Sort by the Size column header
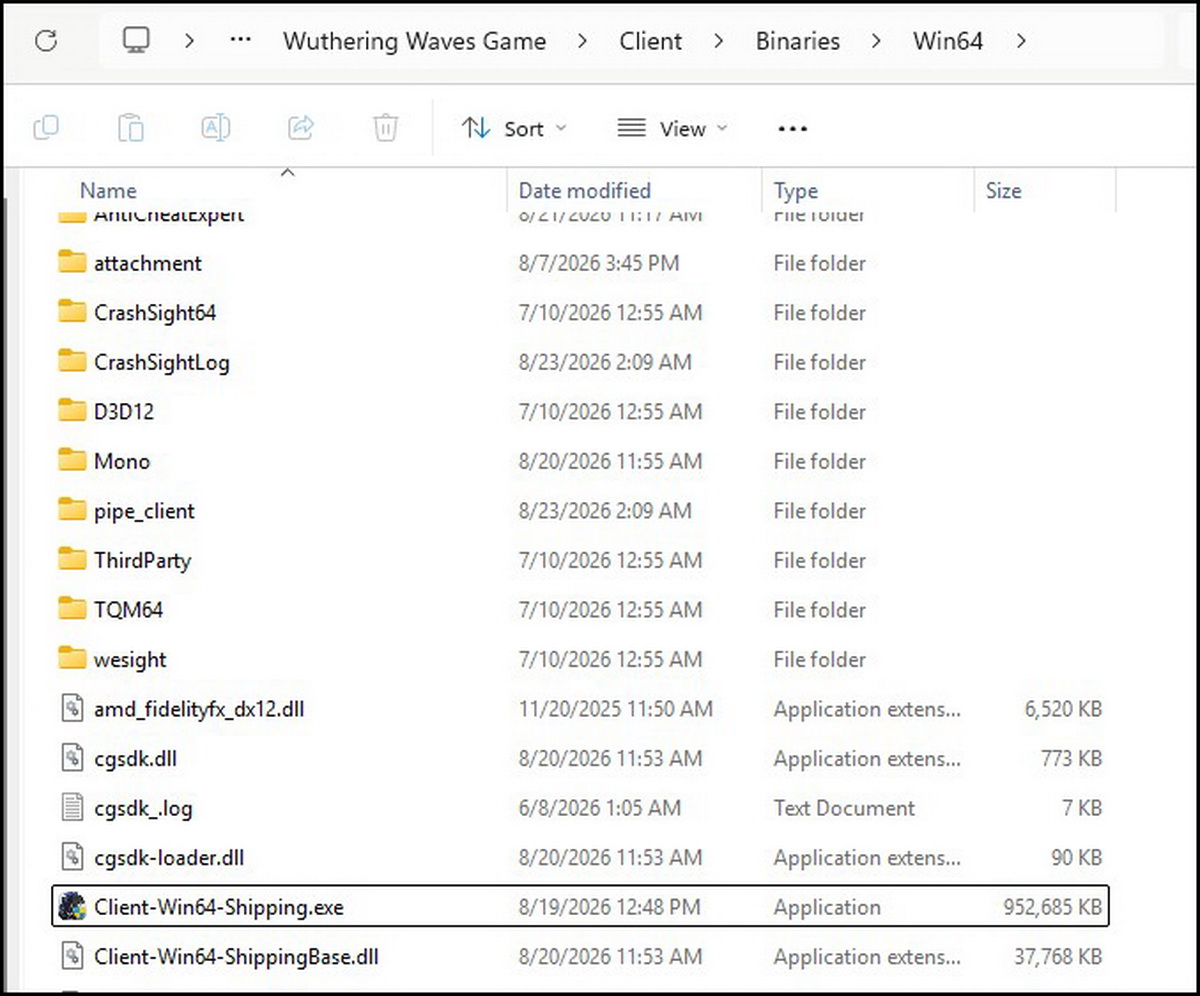The width and height of the screenshot is (1200, 996). (x=1003, y=190)
